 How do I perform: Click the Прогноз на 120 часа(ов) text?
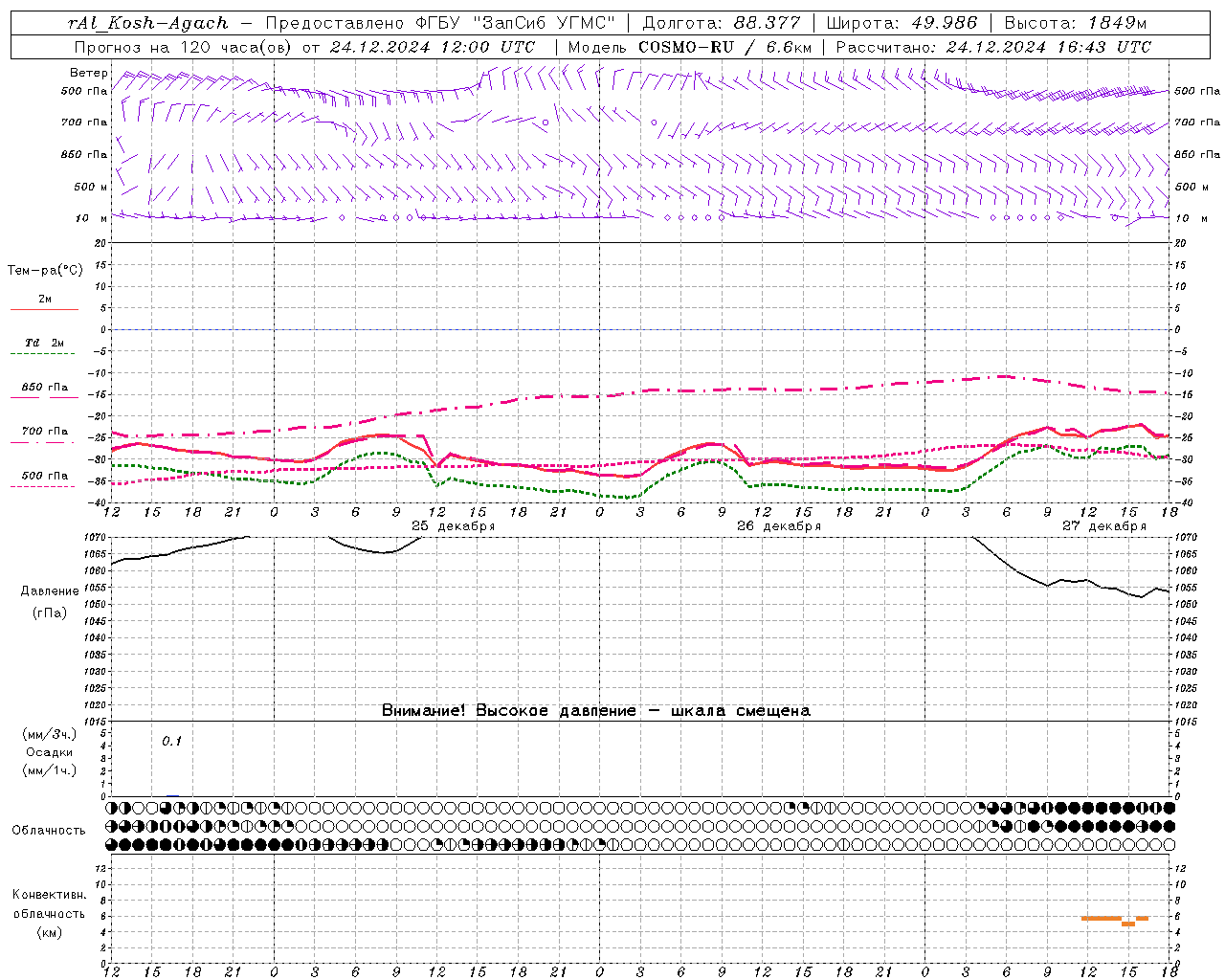coord(184,47)
